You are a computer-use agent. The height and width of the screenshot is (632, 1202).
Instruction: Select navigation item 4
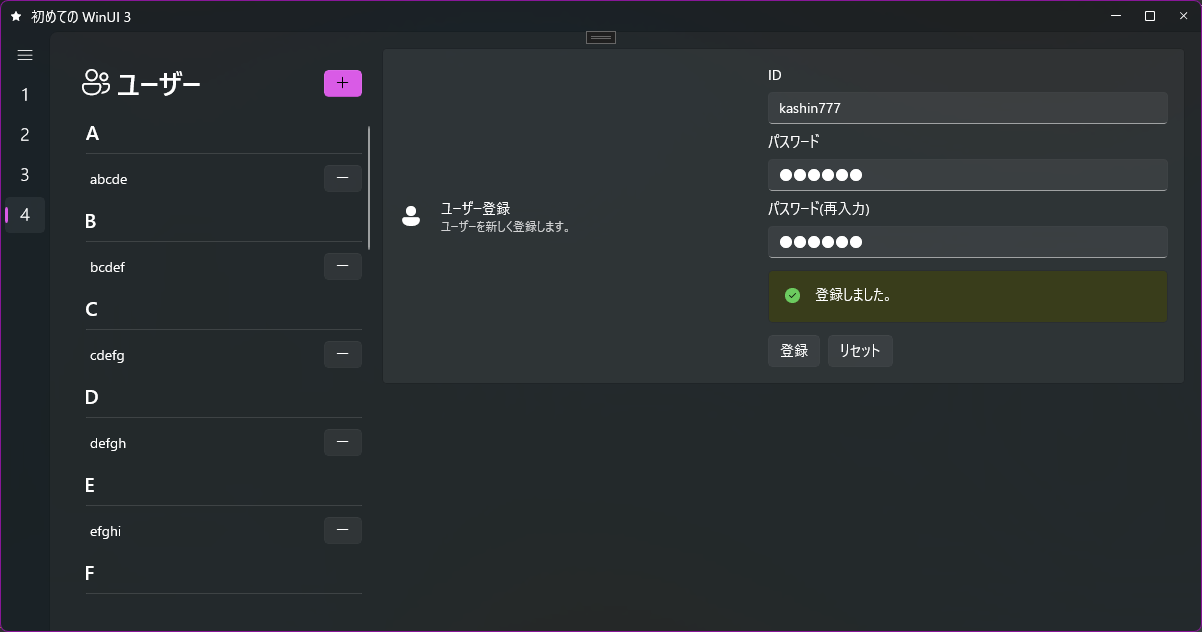(x=25, y=215)
